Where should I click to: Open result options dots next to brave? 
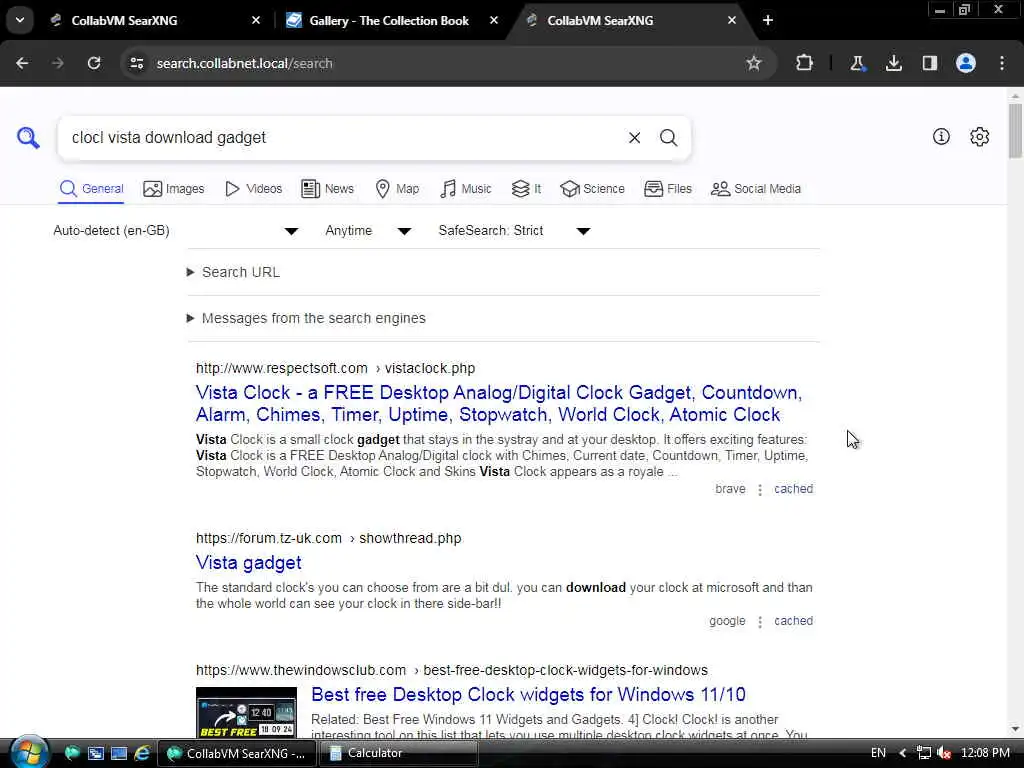pyautogui.click(x=760, y=490)
